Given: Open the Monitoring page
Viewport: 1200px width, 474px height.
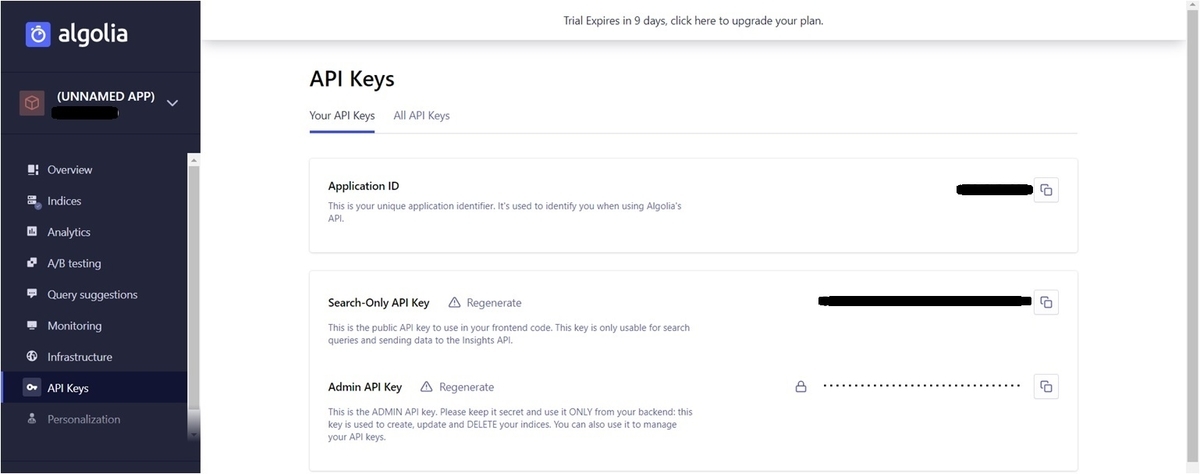Looking at the screenshot, I should tap(74, 326).
